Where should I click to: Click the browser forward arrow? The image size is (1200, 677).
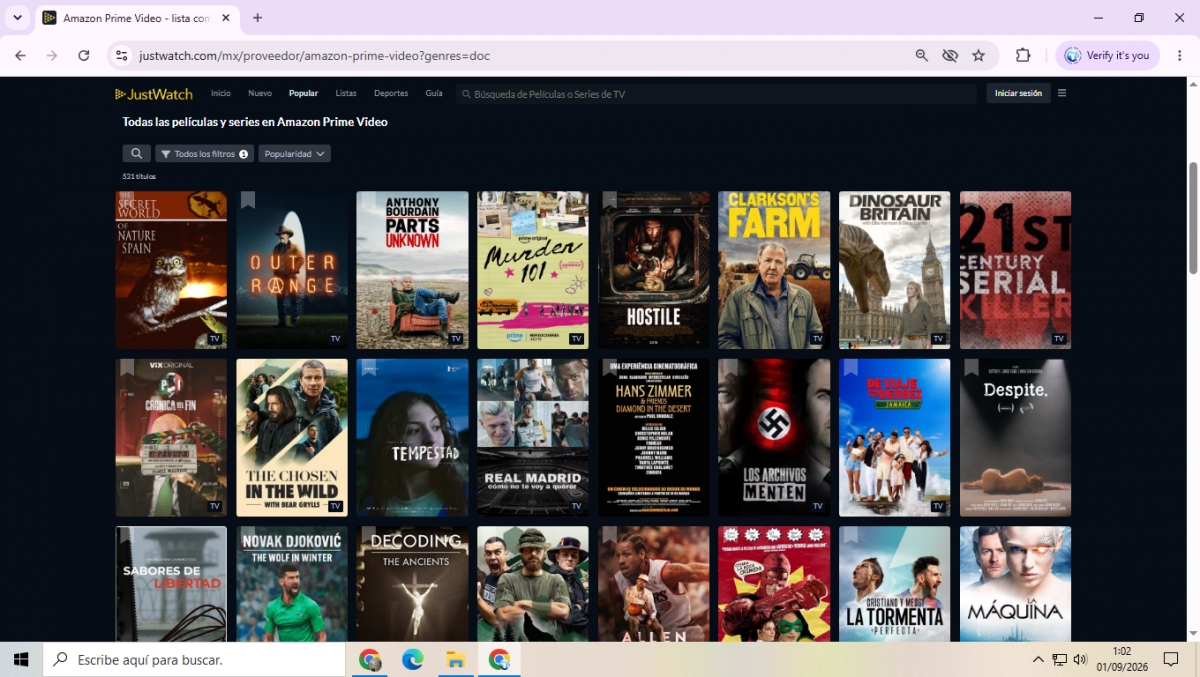tap(51, 55)
